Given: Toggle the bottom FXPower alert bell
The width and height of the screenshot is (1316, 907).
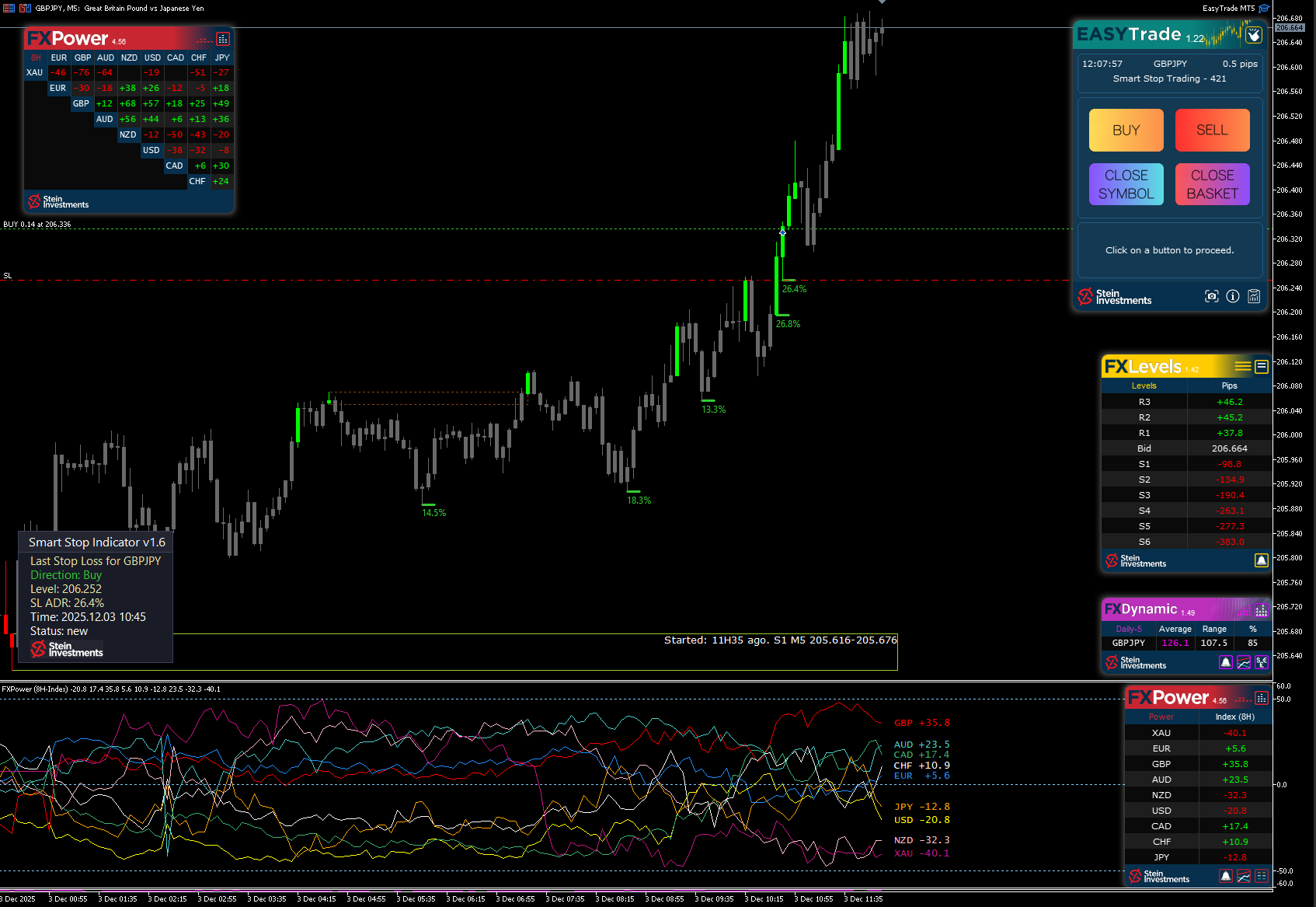Looking at the screenshot, I should tap(1226, 876).
